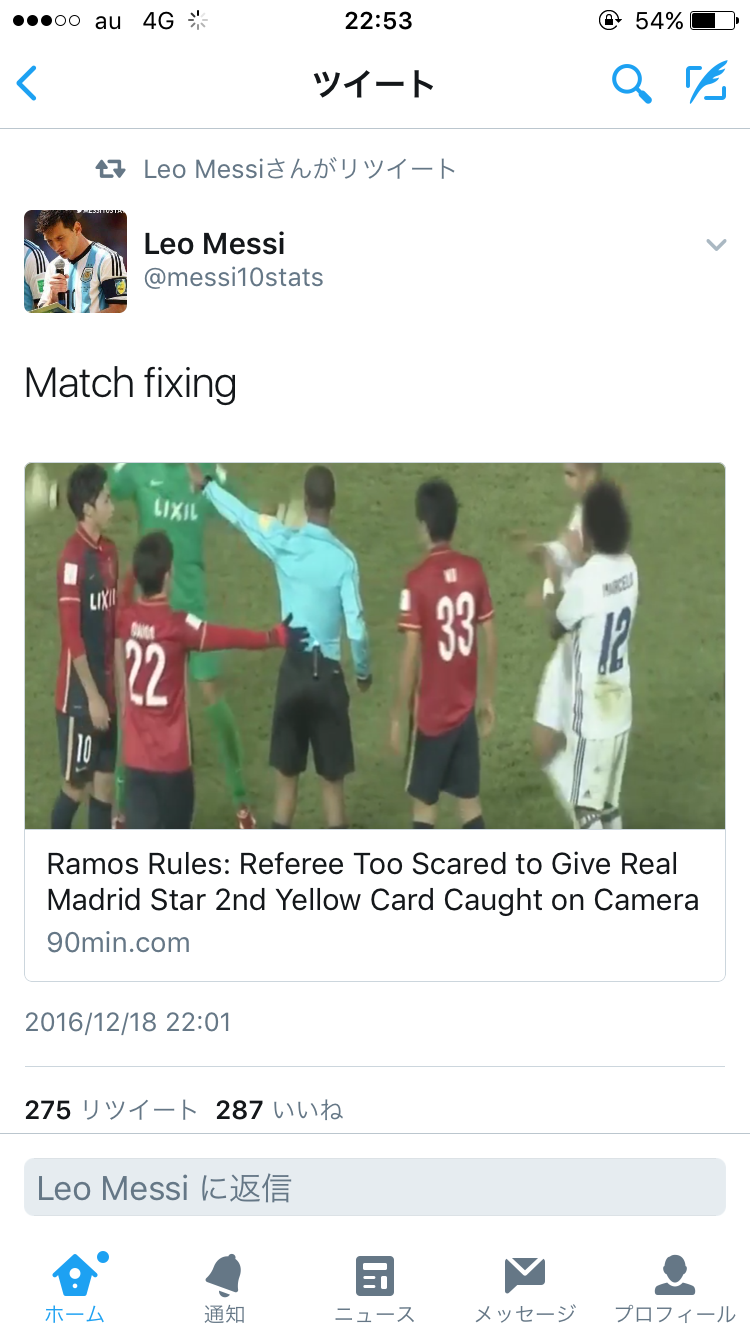Open the search magnifier icon
The height and width of the screenshot is (1334, 750).
point(632,84)
